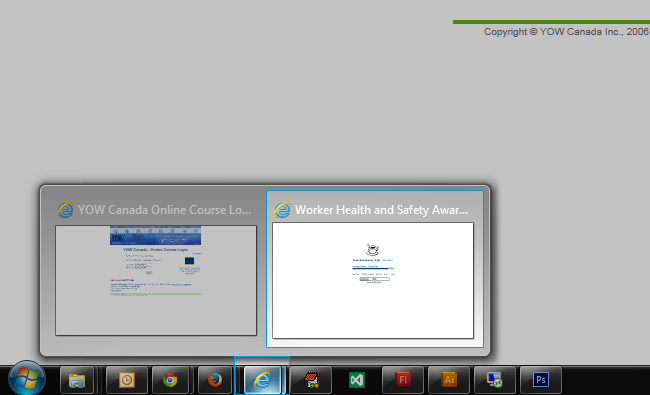Image resolution: width=650 pixels, height=395 pixels.
Task: Click the YOW Canada Online Course Lo... title
Action: [164, 210]
